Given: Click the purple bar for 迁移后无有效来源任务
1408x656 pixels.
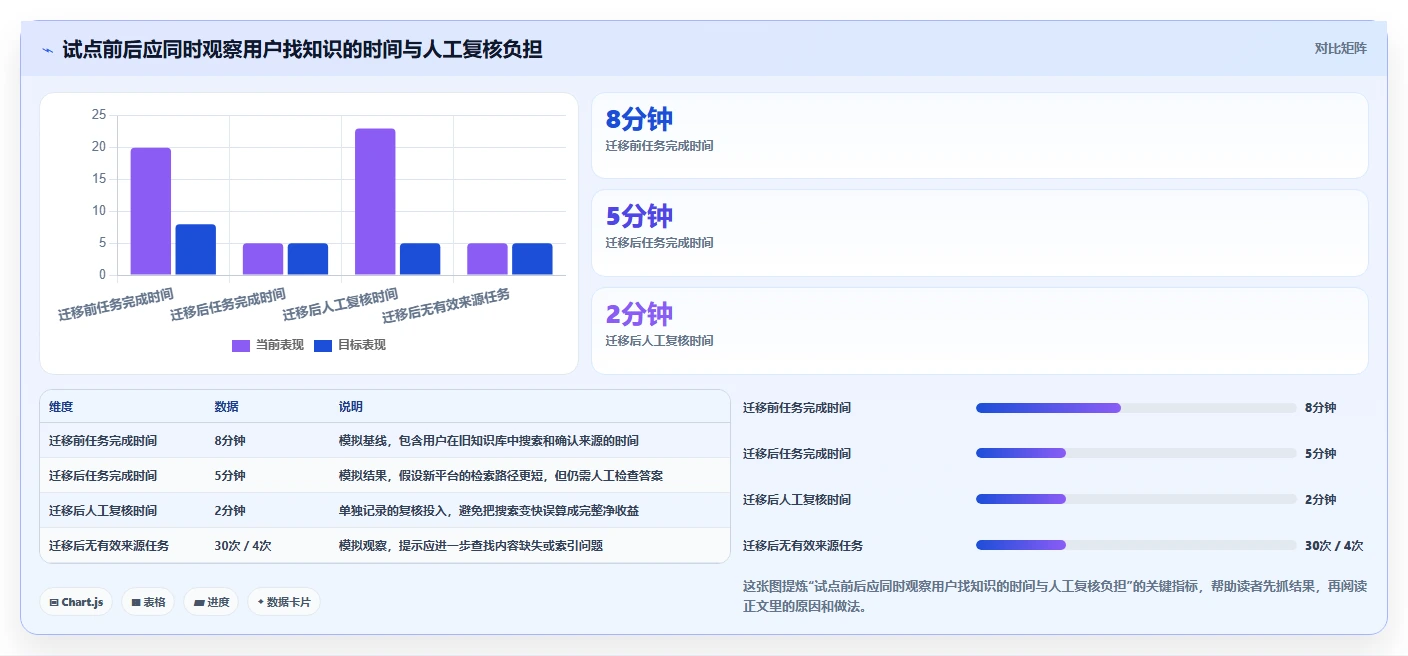Looking at the screenshot, I should pyautogui.click(x=487, y=259).
